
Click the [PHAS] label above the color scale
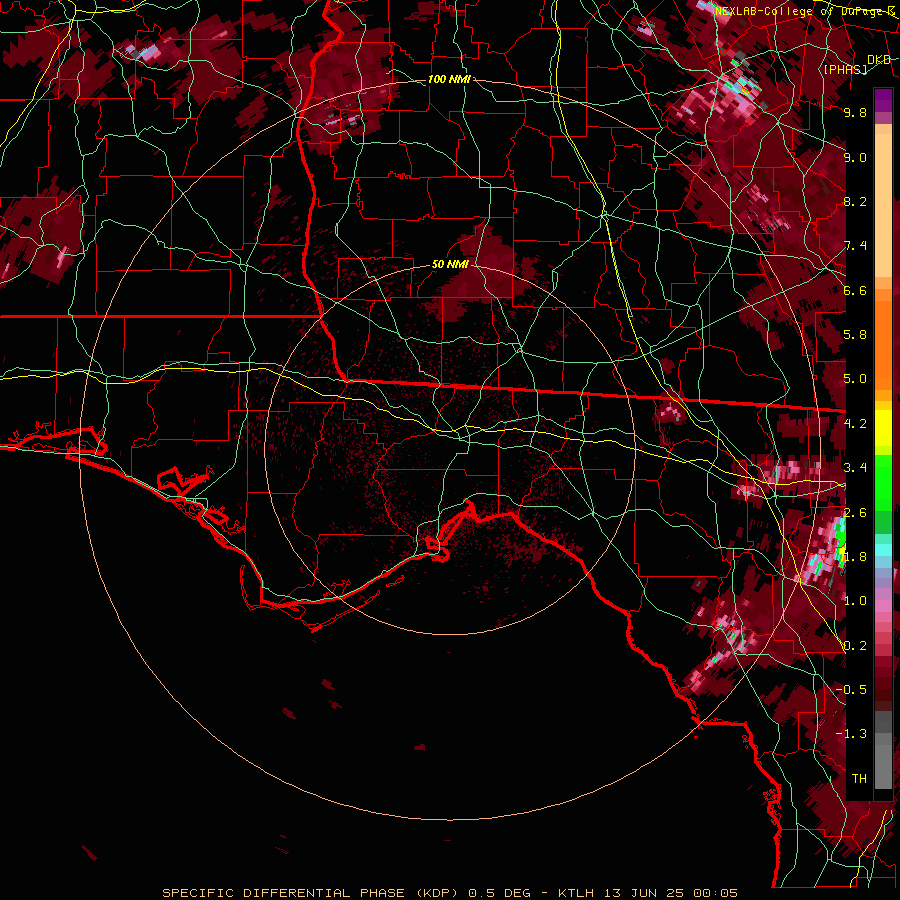point(845,69)
